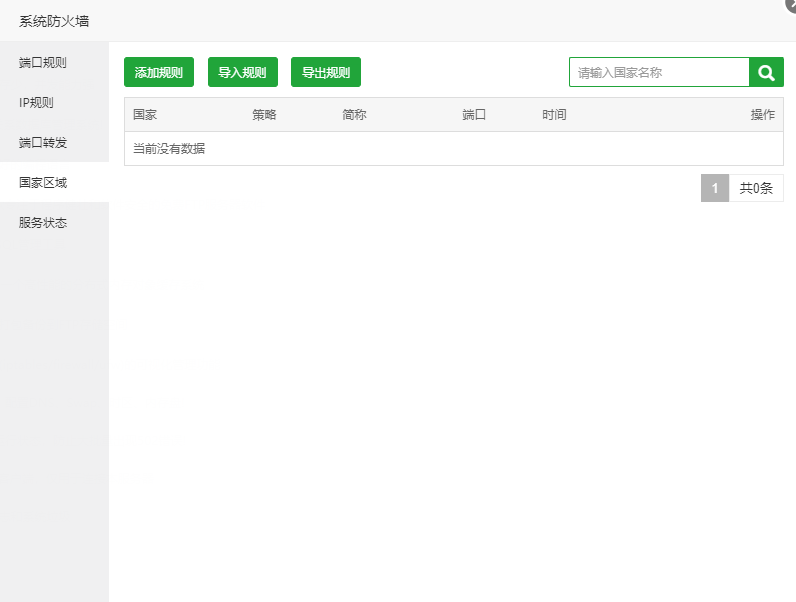The width and height of the screenshot is (796, 602).
Task: Click the 导入规则 button
Action: pos(243,72)
